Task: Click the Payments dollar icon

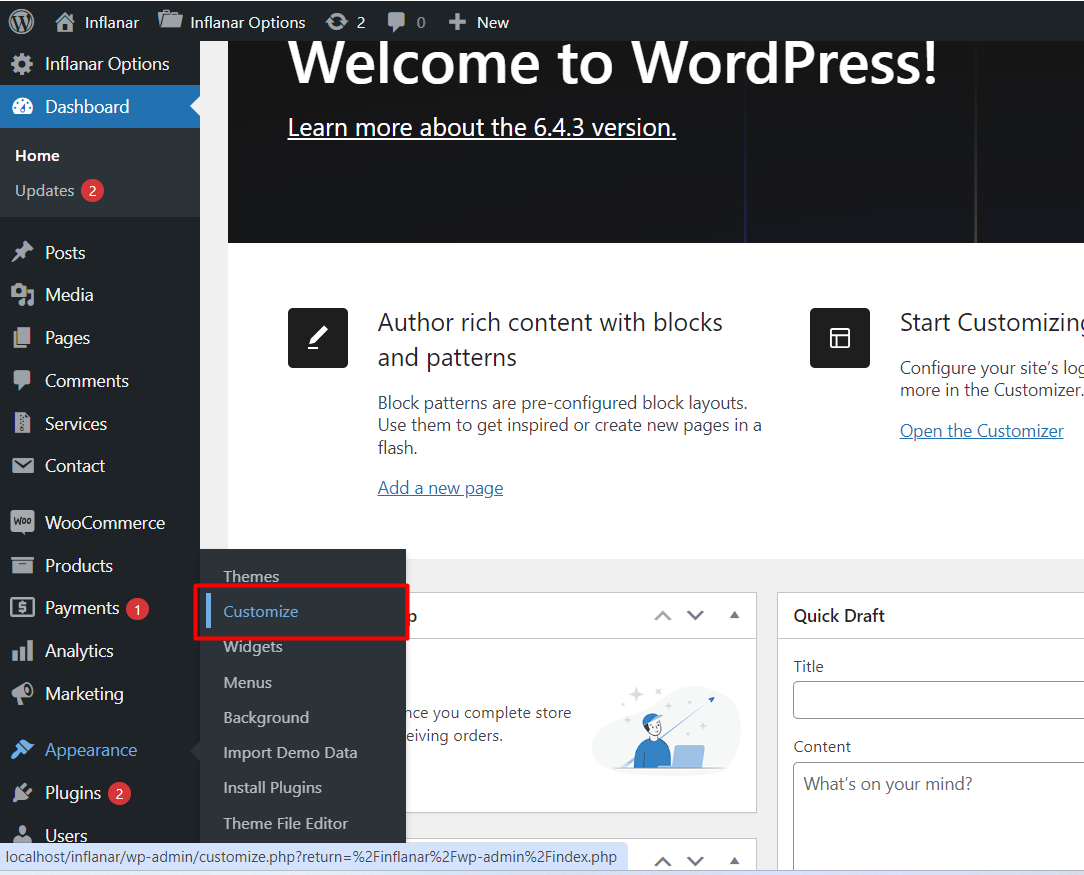Action: tap(22, 608)
